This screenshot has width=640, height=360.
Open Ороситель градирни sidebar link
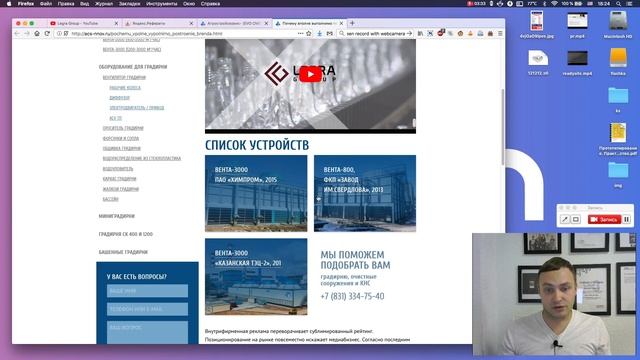[123, 128]
